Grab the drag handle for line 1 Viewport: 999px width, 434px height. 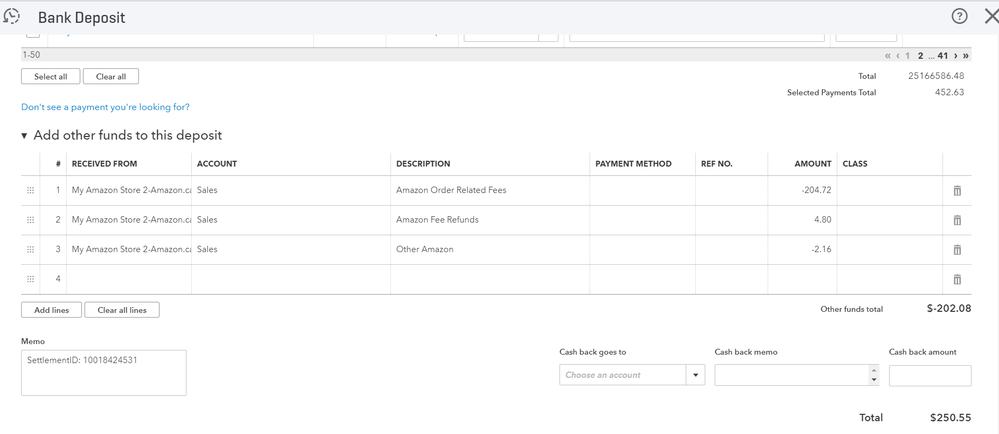[x=31, y=190]
